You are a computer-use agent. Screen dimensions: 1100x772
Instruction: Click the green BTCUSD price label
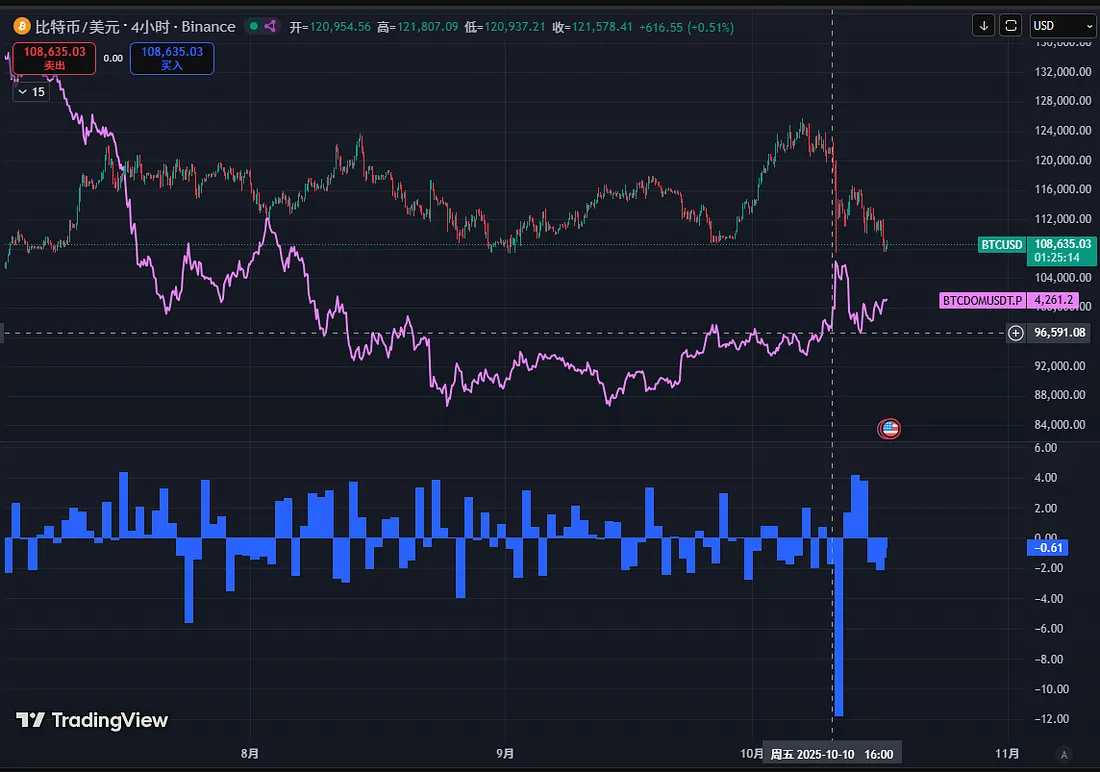pos(1001,245)
